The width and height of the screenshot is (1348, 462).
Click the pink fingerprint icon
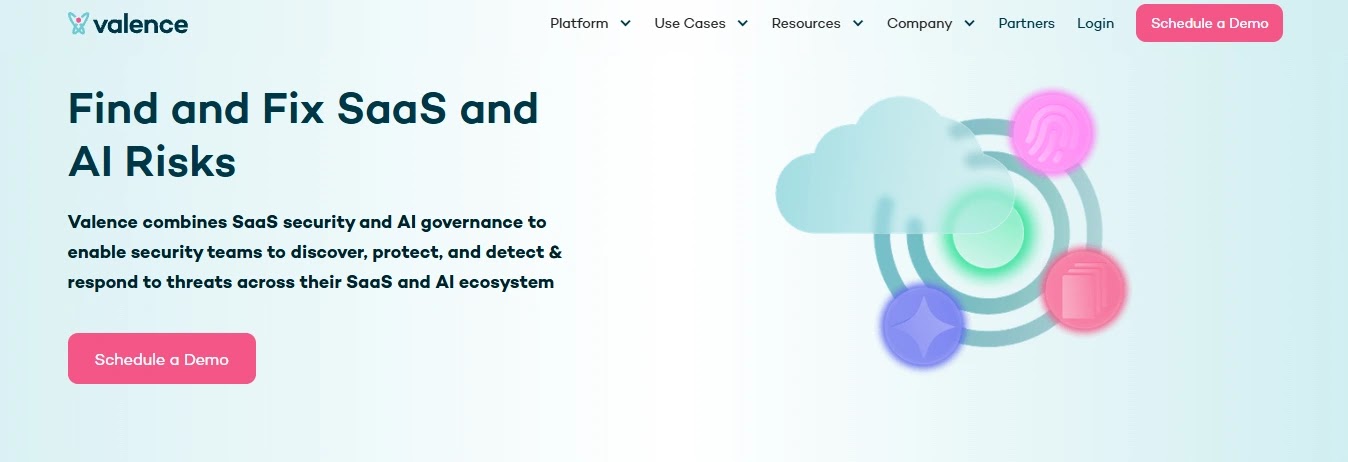[x=1052, y=133]
